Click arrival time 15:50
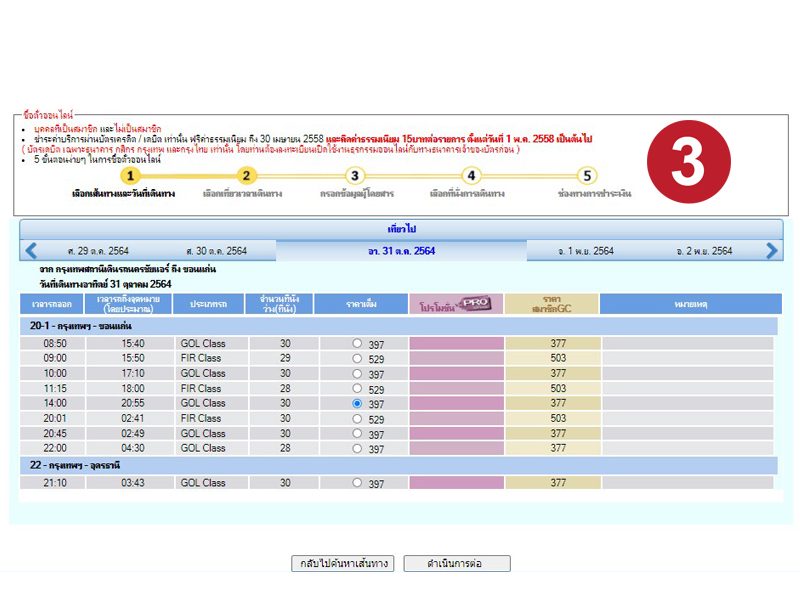The height and width of the screenshot is (600, 800). point(133,358)
